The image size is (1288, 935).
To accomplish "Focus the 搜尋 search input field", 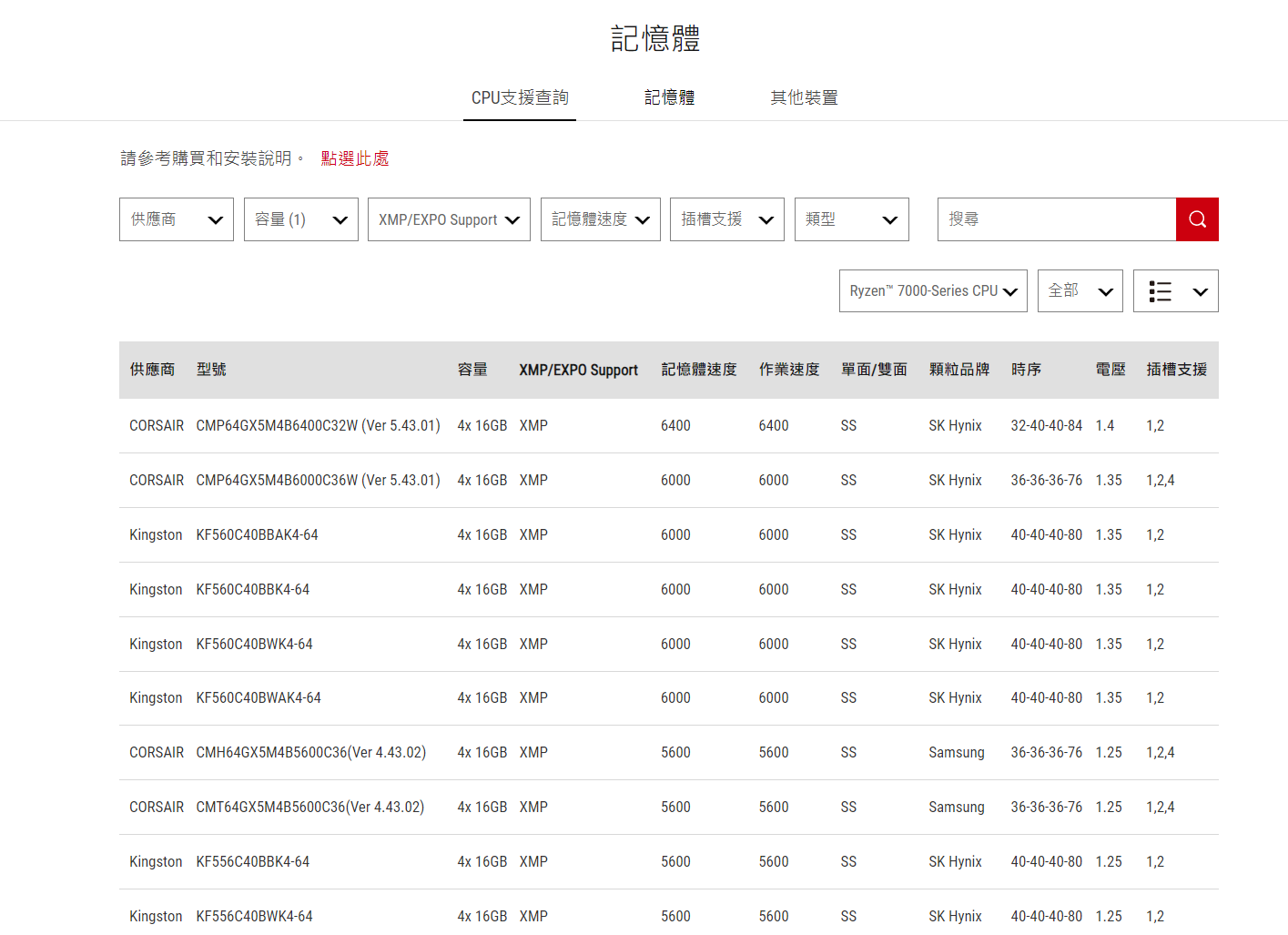I will coord(1056,219).
